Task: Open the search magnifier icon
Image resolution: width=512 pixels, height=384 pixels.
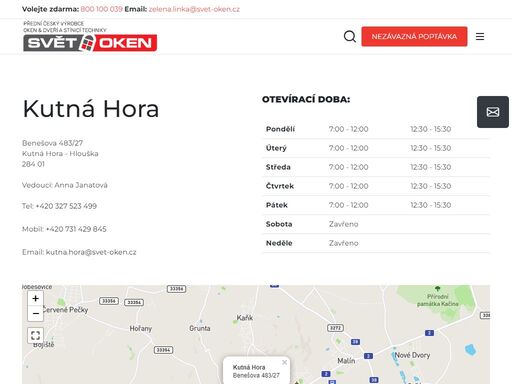Action: 350,36
